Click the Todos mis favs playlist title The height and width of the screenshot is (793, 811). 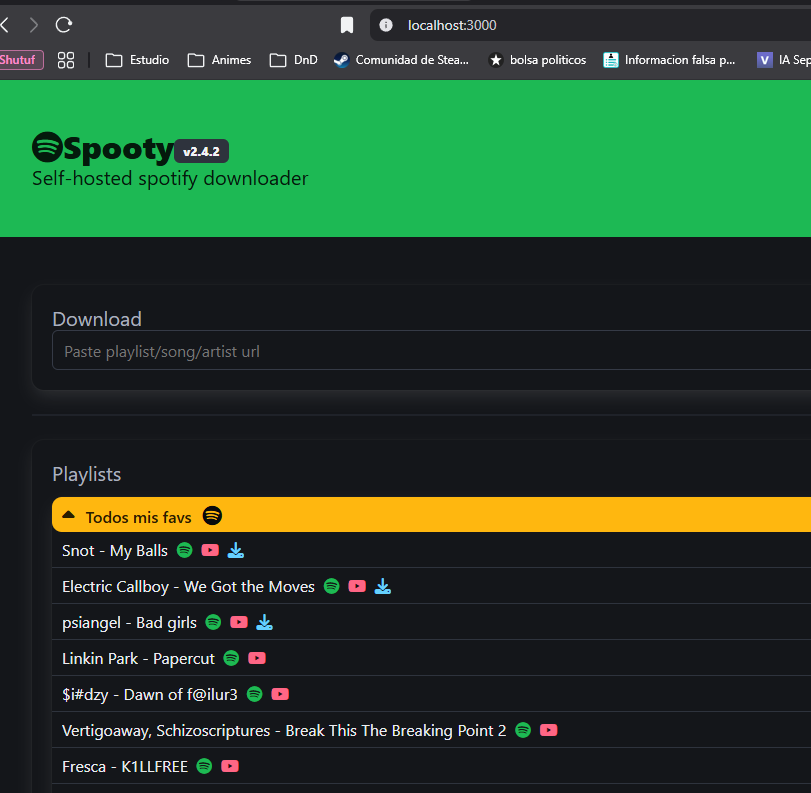pyautogui.click(x=138, y=517)
